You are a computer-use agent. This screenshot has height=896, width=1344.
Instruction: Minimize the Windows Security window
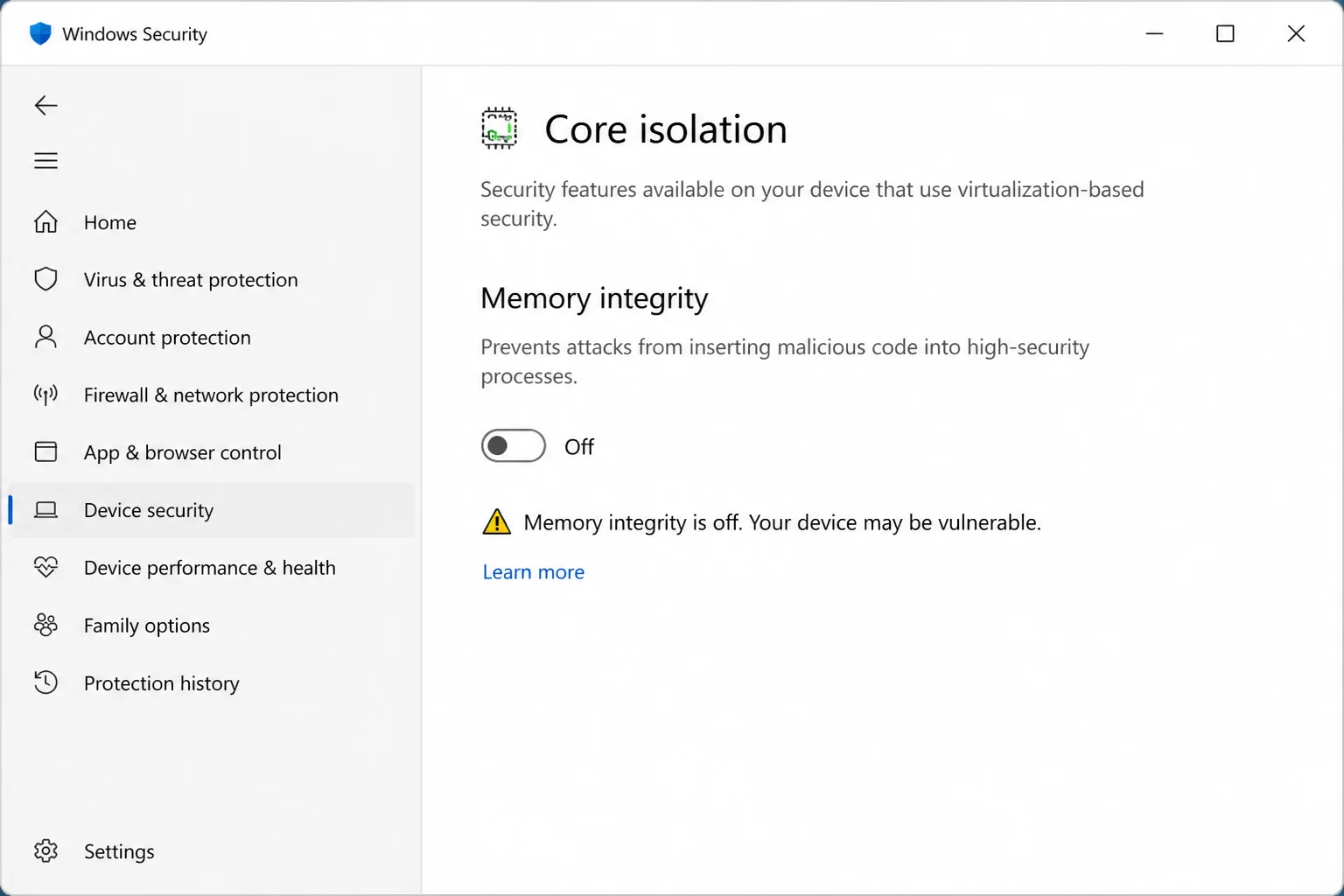click(x=1155, y=33)
